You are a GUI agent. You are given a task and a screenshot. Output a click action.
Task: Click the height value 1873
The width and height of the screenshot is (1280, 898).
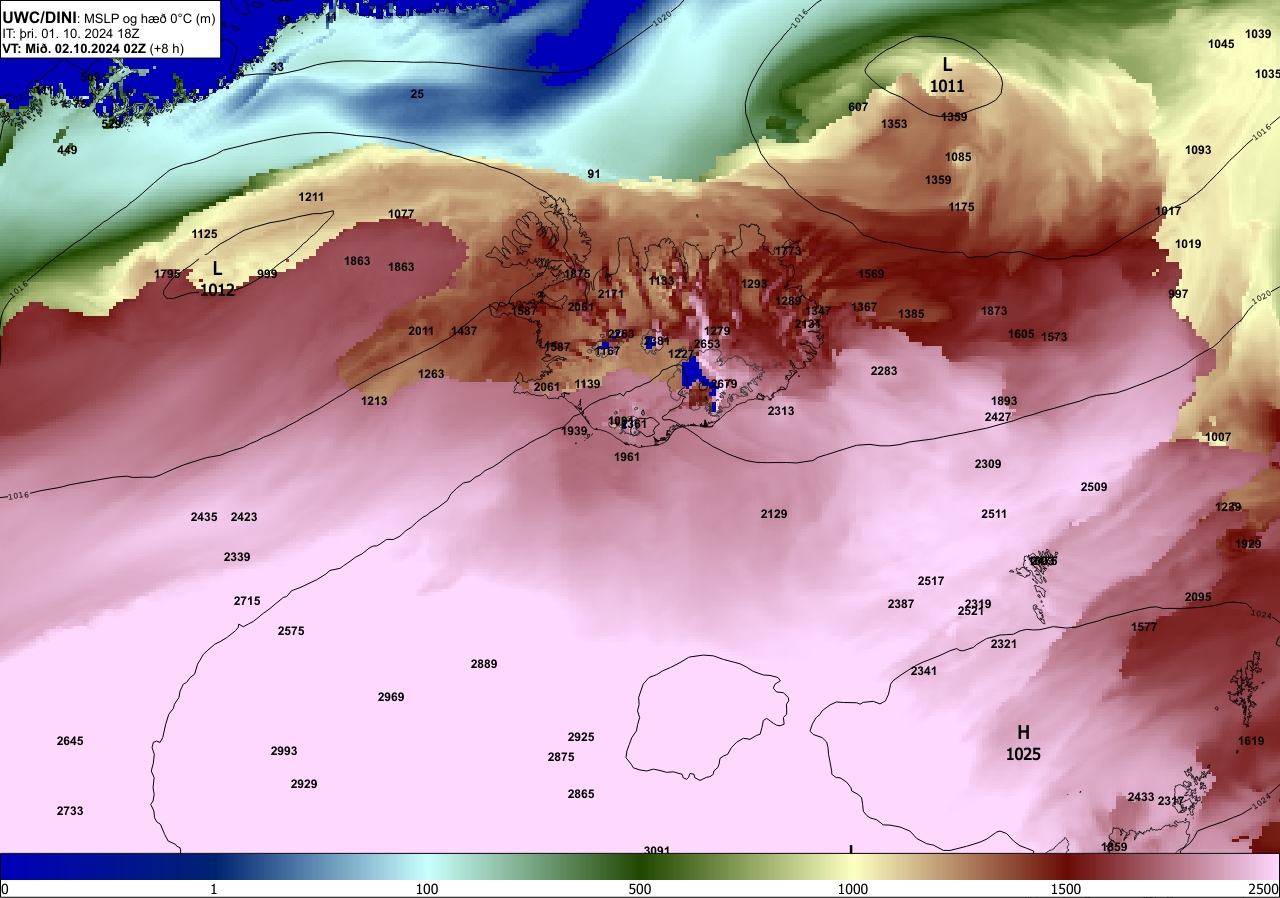[x=994, y=311]
